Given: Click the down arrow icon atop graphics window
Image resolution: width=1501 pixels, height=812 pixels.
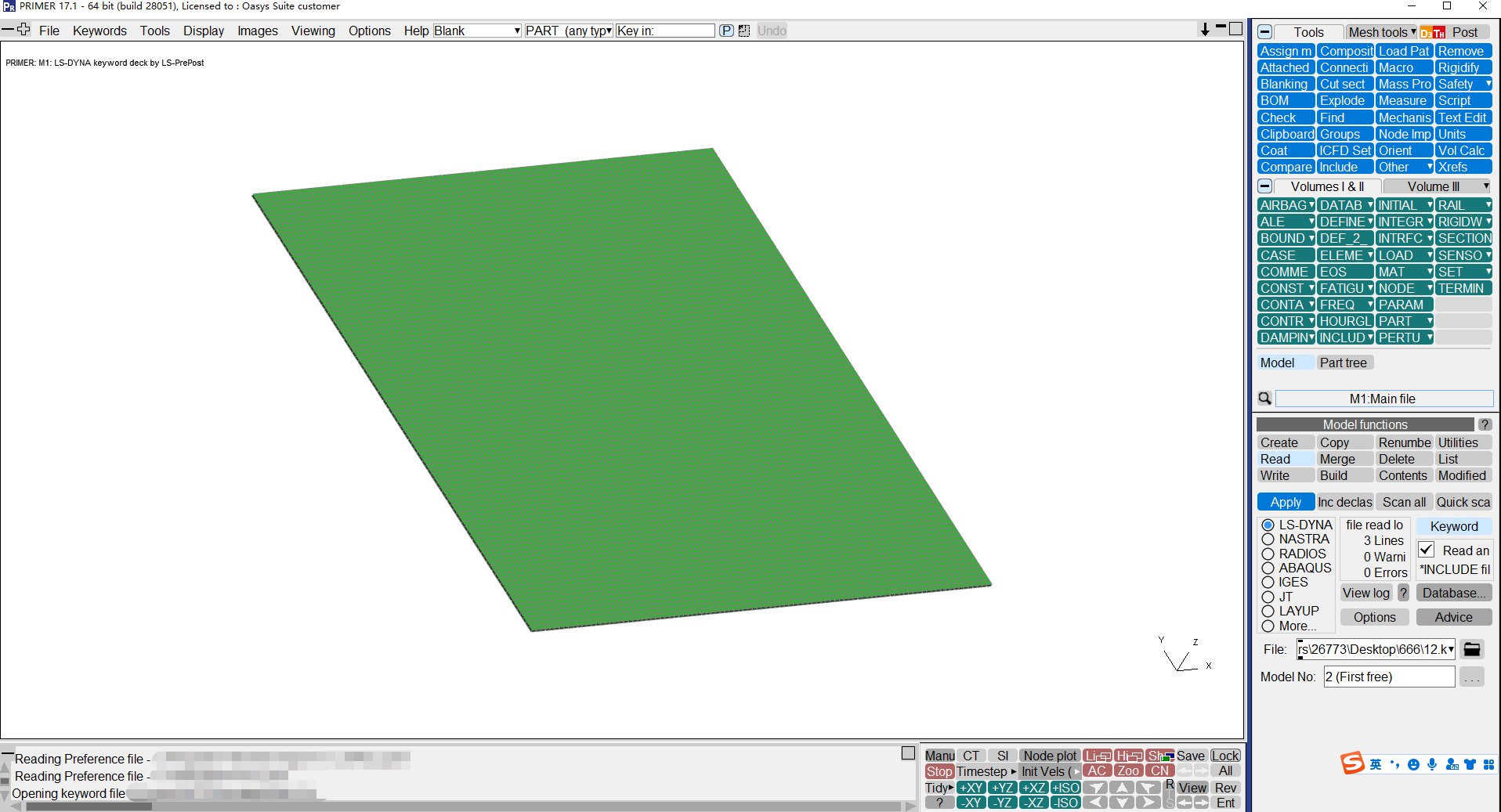Looking at the screenshot, I should pyautogui.click(x=1205, y=30).
